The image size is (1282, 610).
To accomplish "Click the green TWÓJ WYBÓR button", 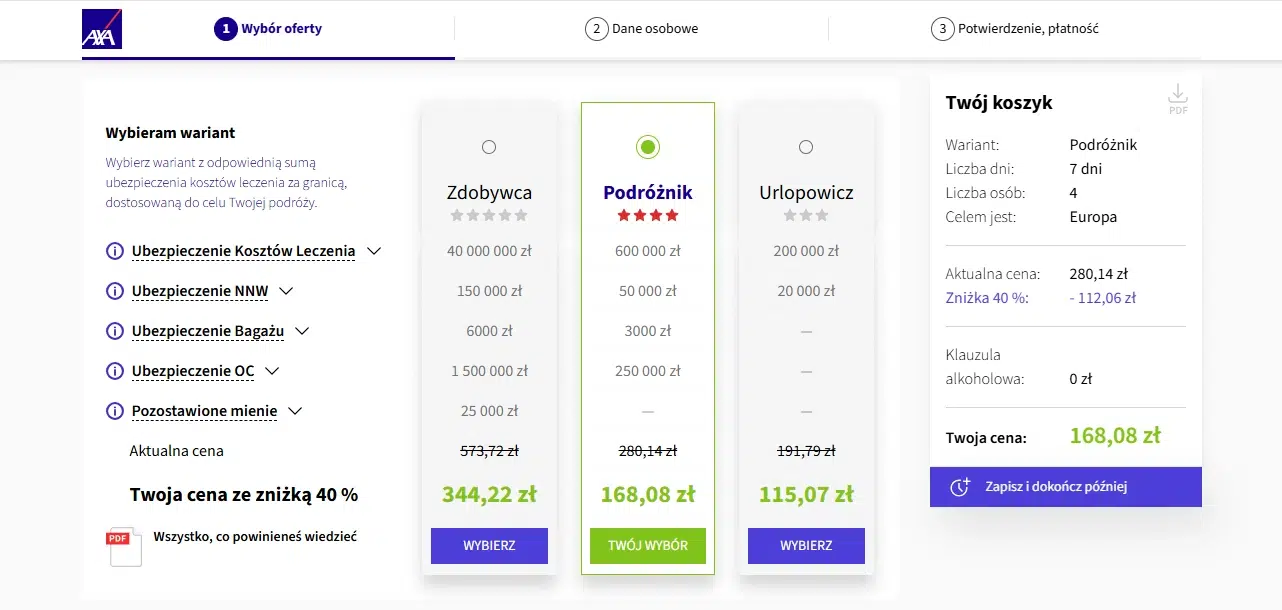I will [x=648, y=546].
